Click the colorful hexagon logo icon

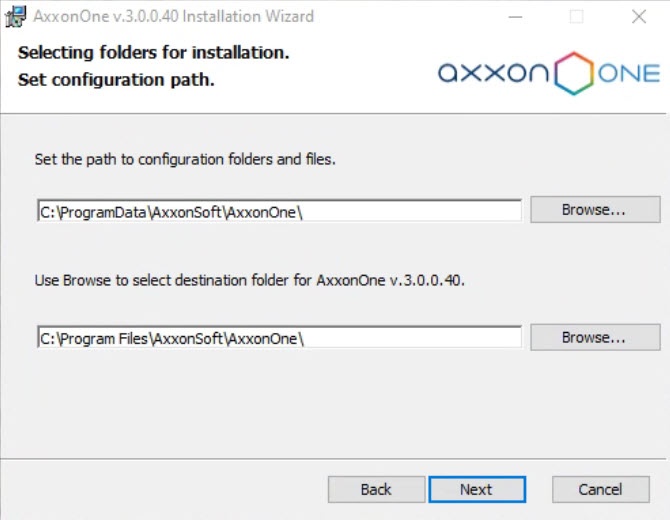(573, 74)
